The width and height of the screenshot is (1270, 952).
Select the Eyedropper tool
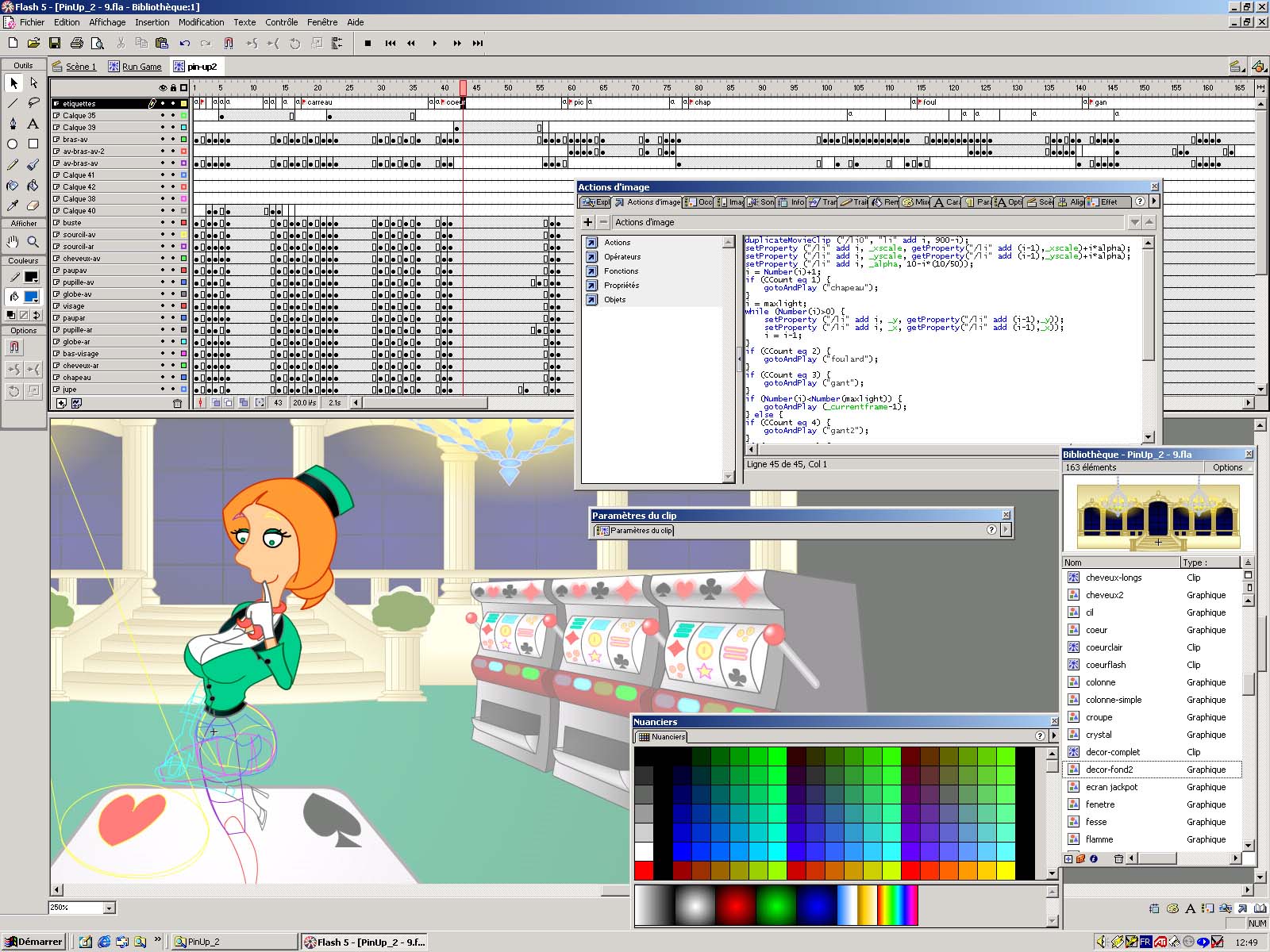click(x=13, y=206)
